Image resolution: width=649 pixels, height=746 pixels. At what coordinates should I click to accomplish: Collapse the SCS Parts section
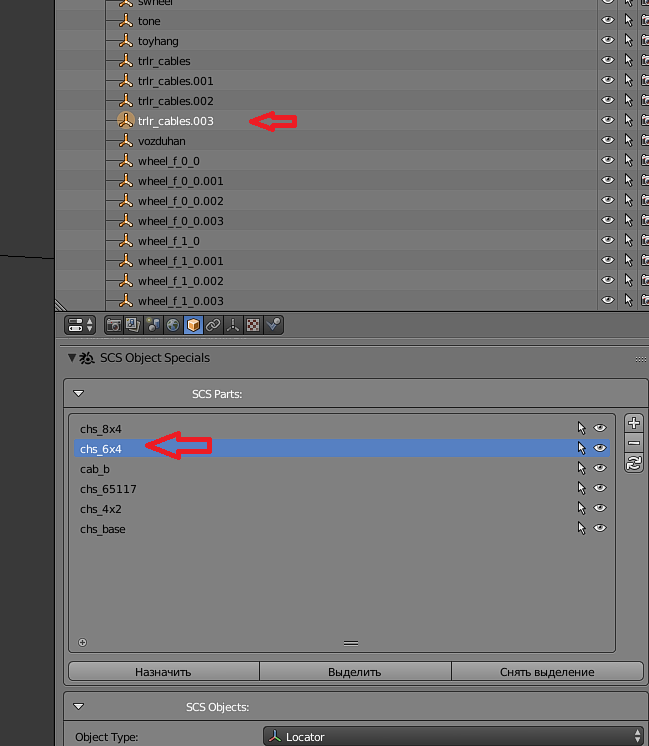click(79, 393)
